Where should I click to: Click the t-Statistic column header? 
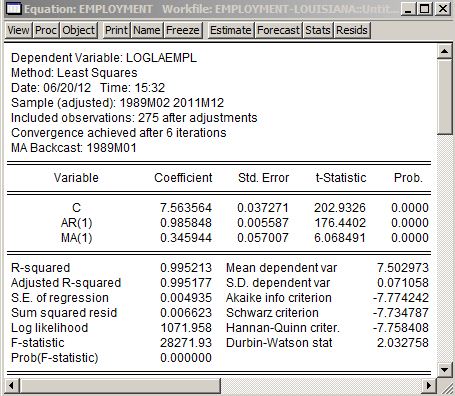[341, 178]
